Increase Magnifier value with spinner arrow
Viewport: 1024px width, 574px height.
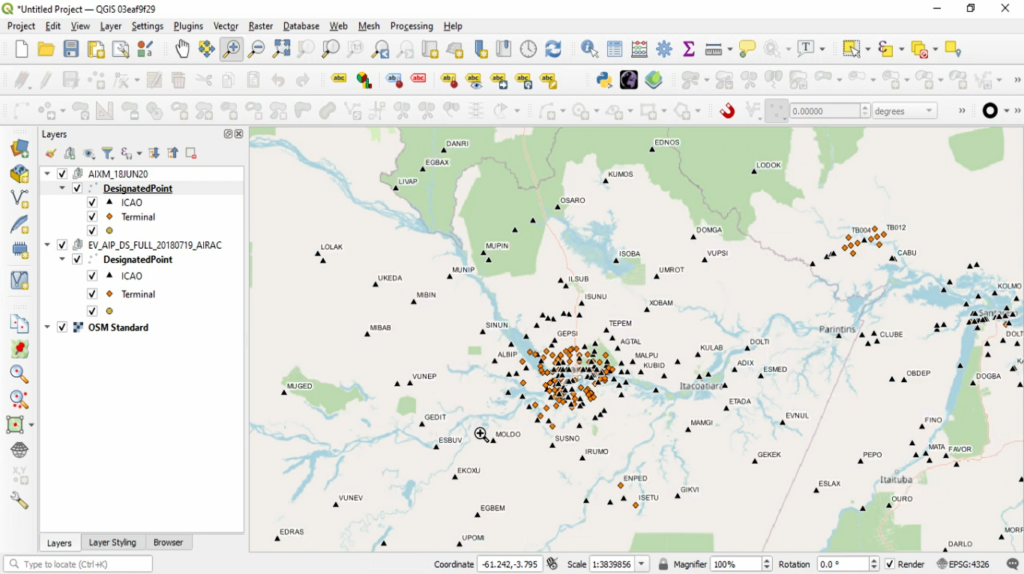pyautogui.click(x=767, y=561)
